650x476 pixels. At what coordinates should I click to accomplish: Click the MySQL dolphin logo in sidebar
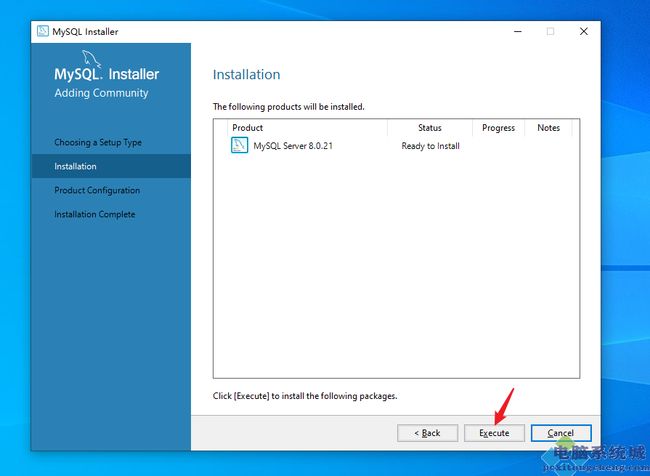[91, 59]
